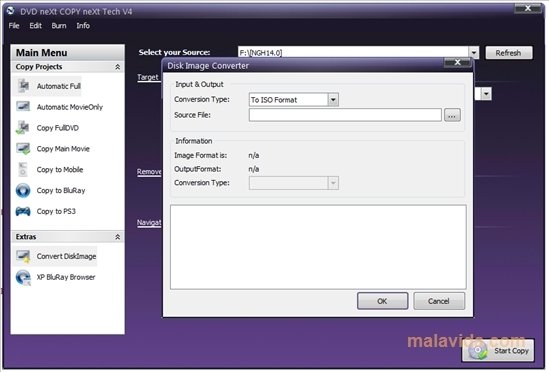Select the Convert DiskImage label

67,256
